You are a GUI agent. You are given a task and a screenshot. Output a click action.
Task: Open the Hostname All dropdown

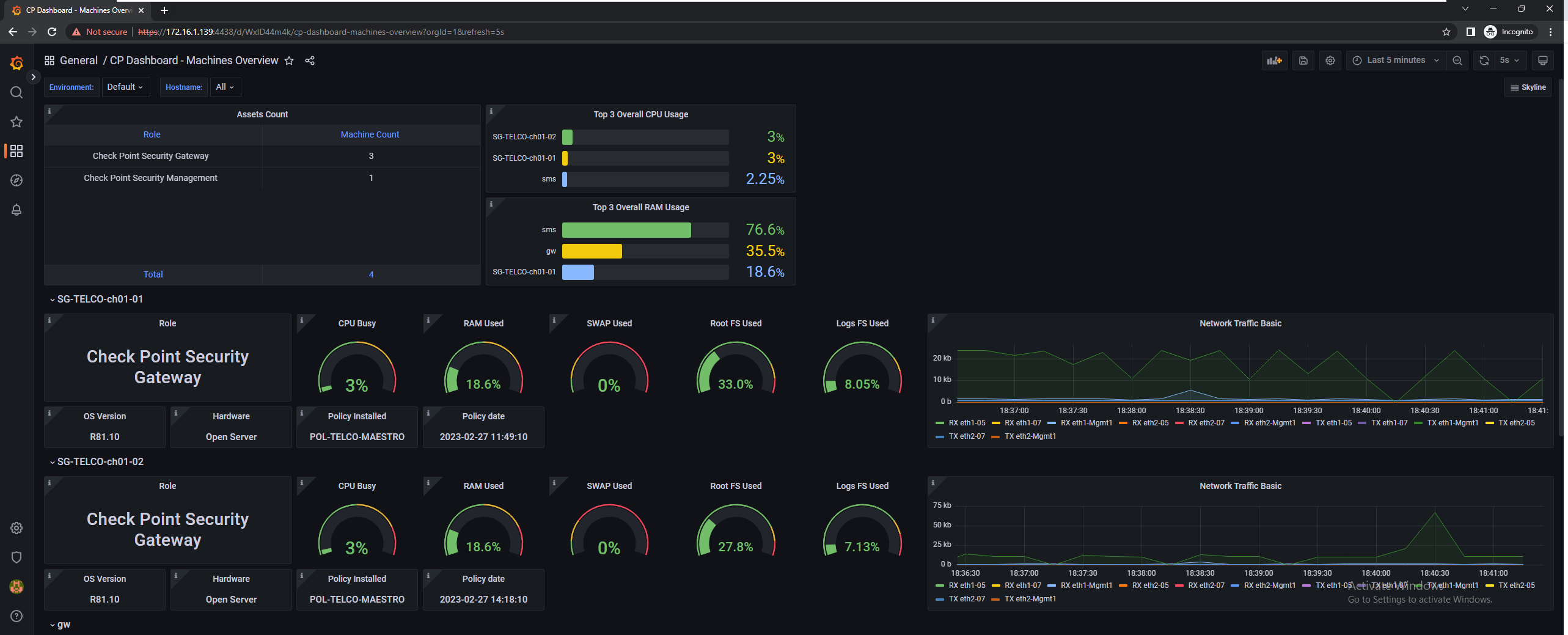tap(225, 87)
